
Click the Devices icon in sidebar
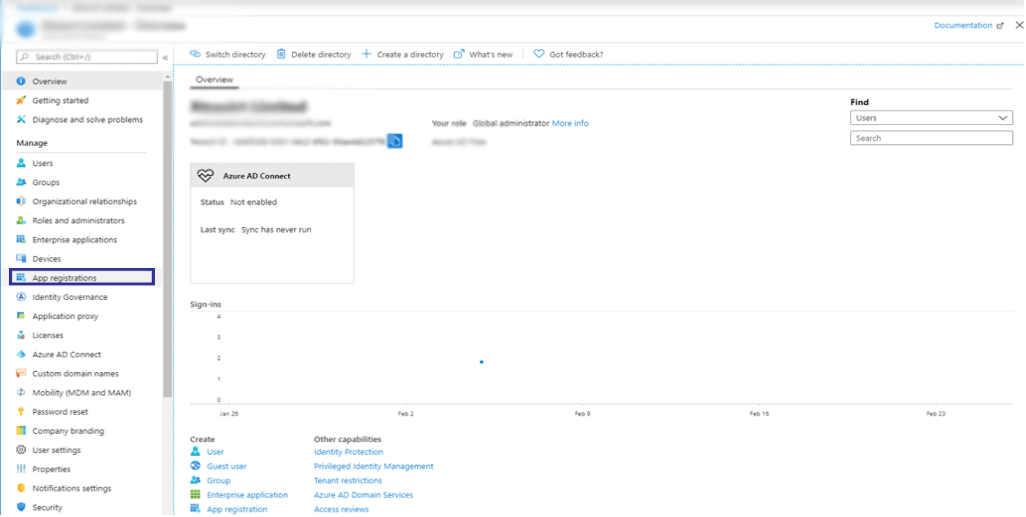click(x=21, y=258)
